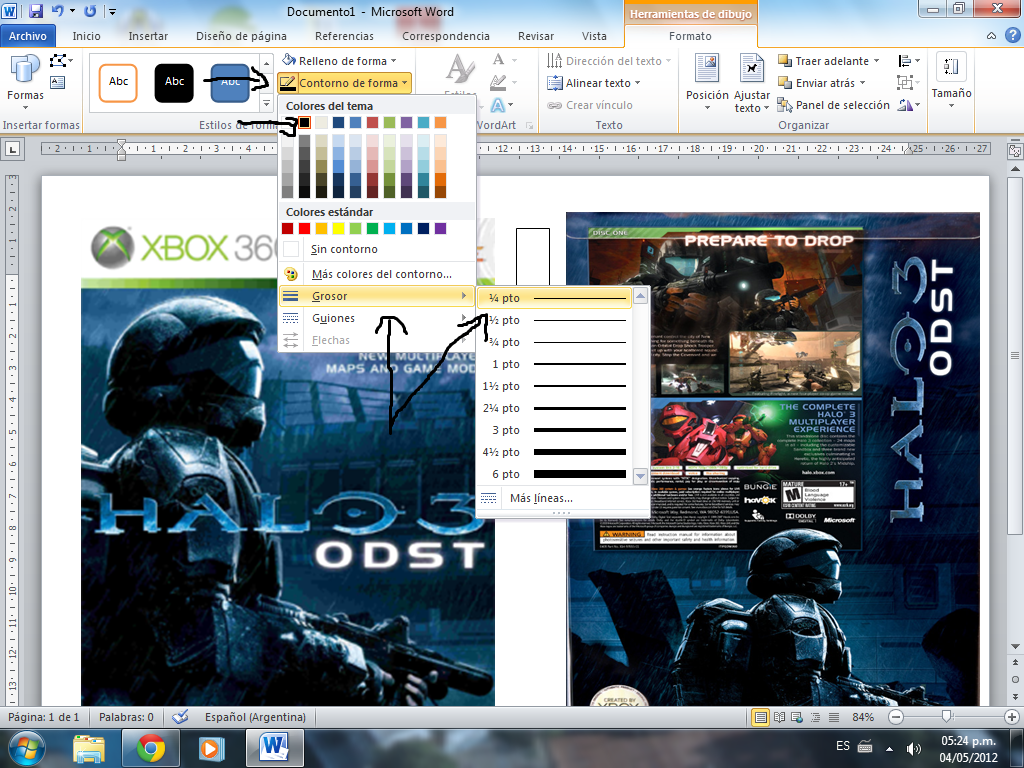Open the Align objects menu
The image size is (1024, 768).
(908, 61)
